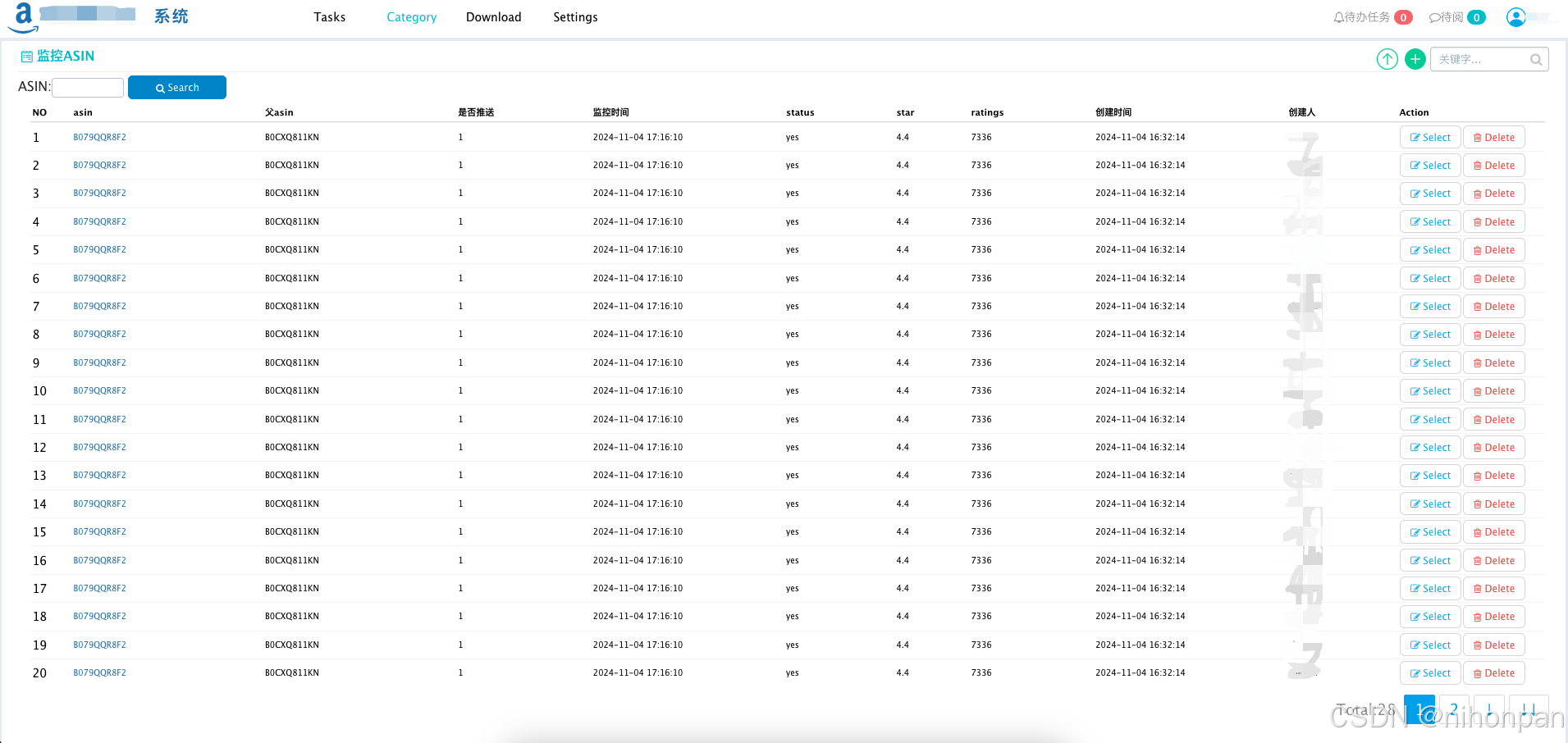Click the magnifier icon in the keyword box
The height and width of the screenshot is (743, 1568).
point(1536,59)
